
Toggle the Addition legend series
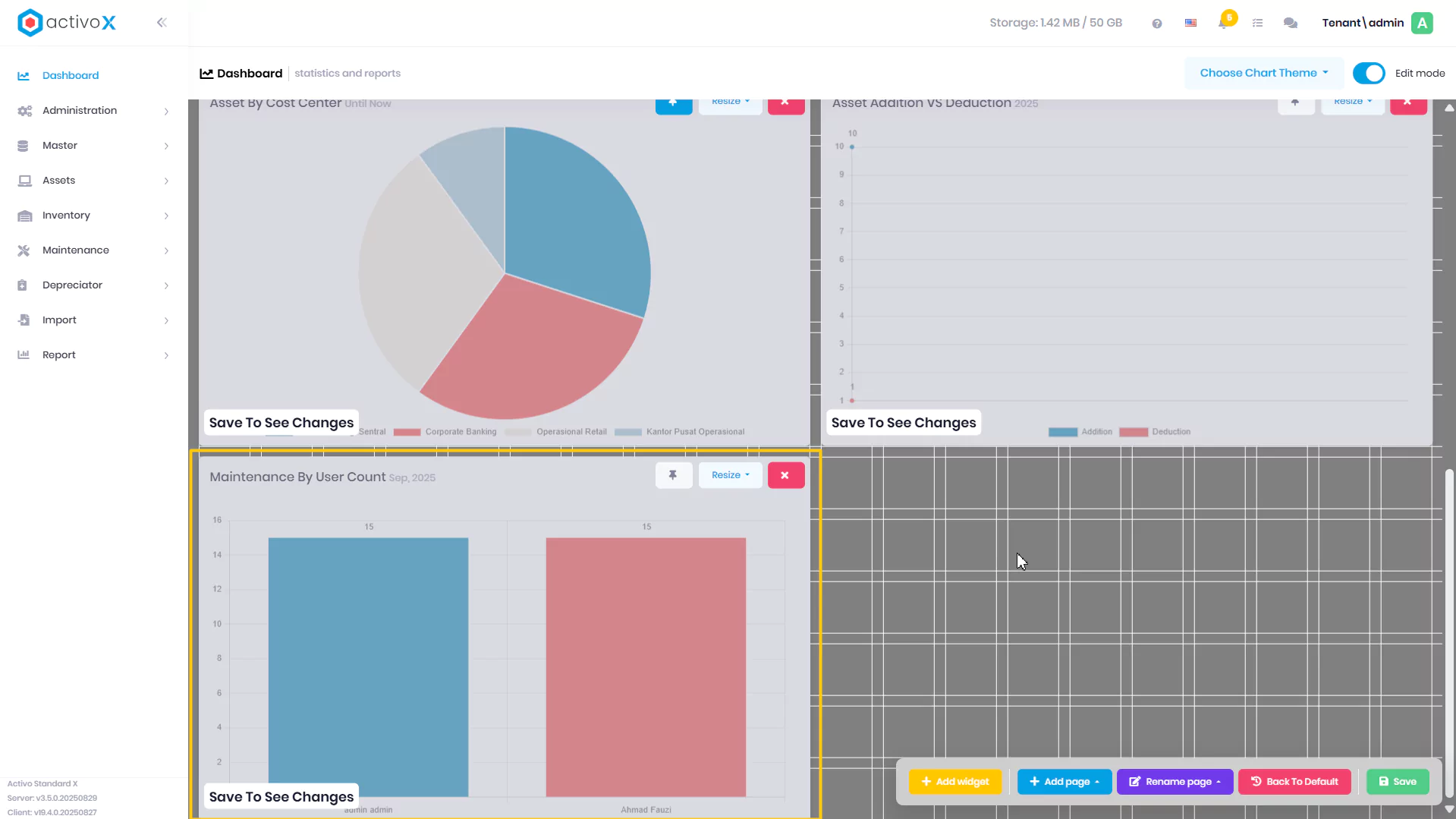[1080, 432]
